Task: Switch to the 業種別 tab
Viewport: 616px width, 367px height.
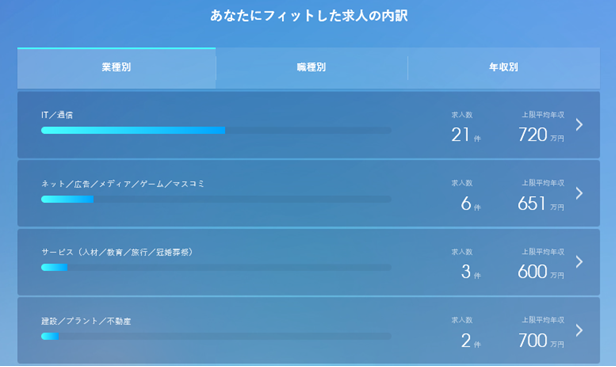Action: (x=116, y=68)
